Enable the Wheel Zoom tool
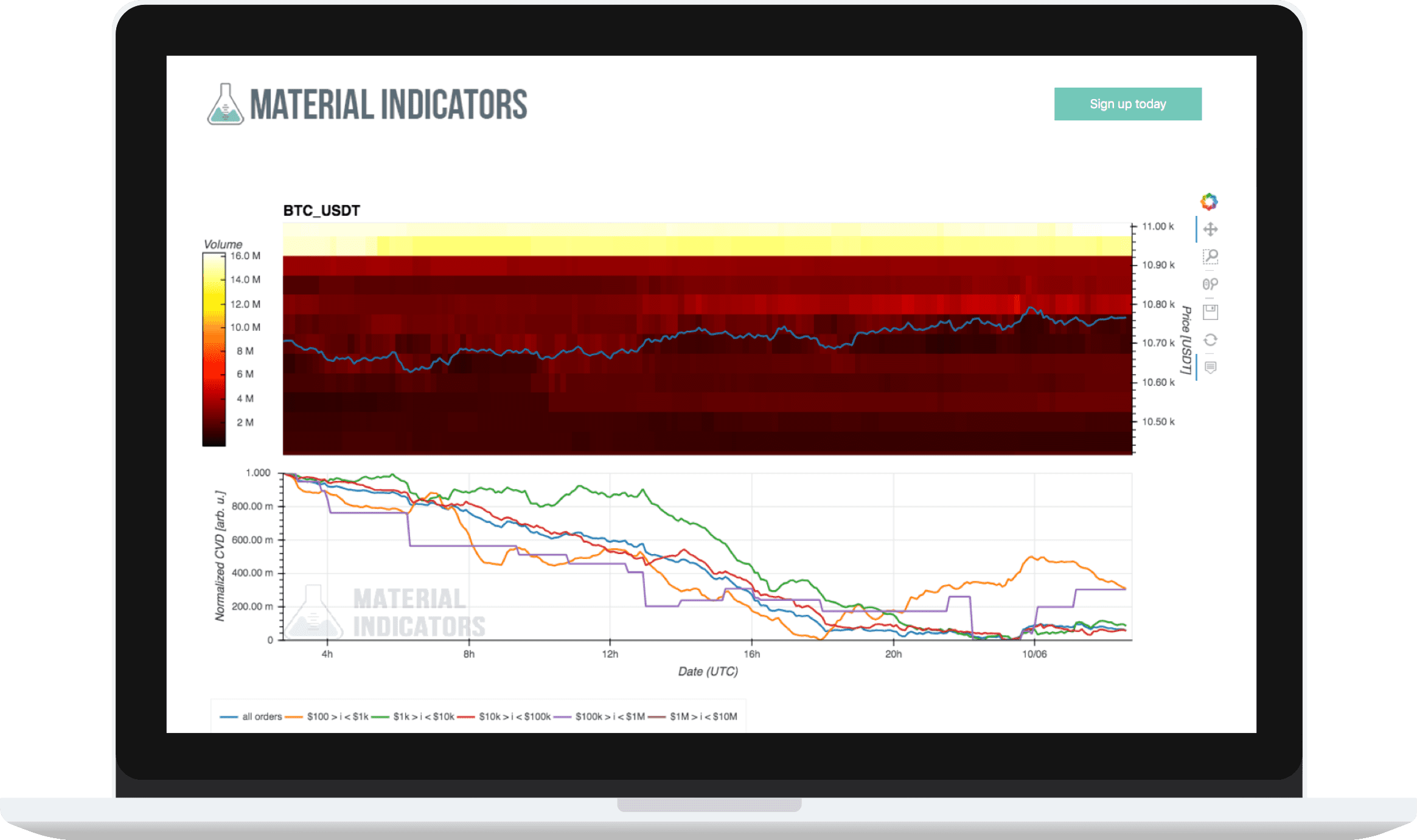Viewport: 1417px width, 840px height. pyautogui.click(x=1210, y=284)
